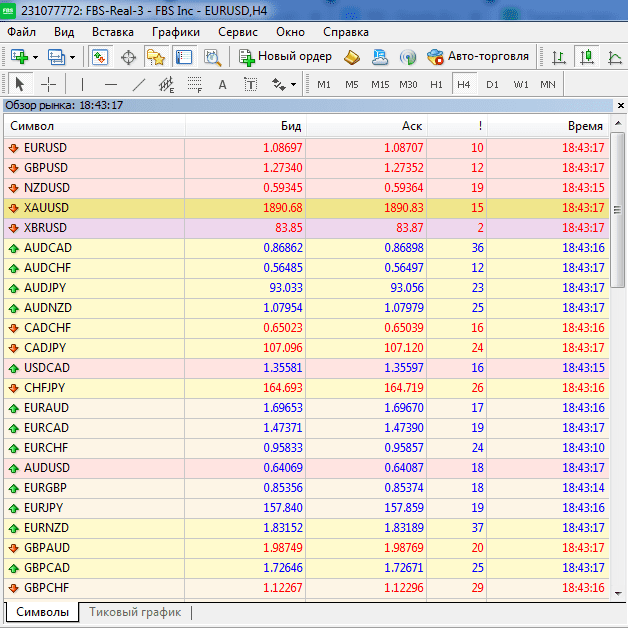Open the Strategy Tester icon
This screenshot has height=628, width=628.
[x=212, y=57]
